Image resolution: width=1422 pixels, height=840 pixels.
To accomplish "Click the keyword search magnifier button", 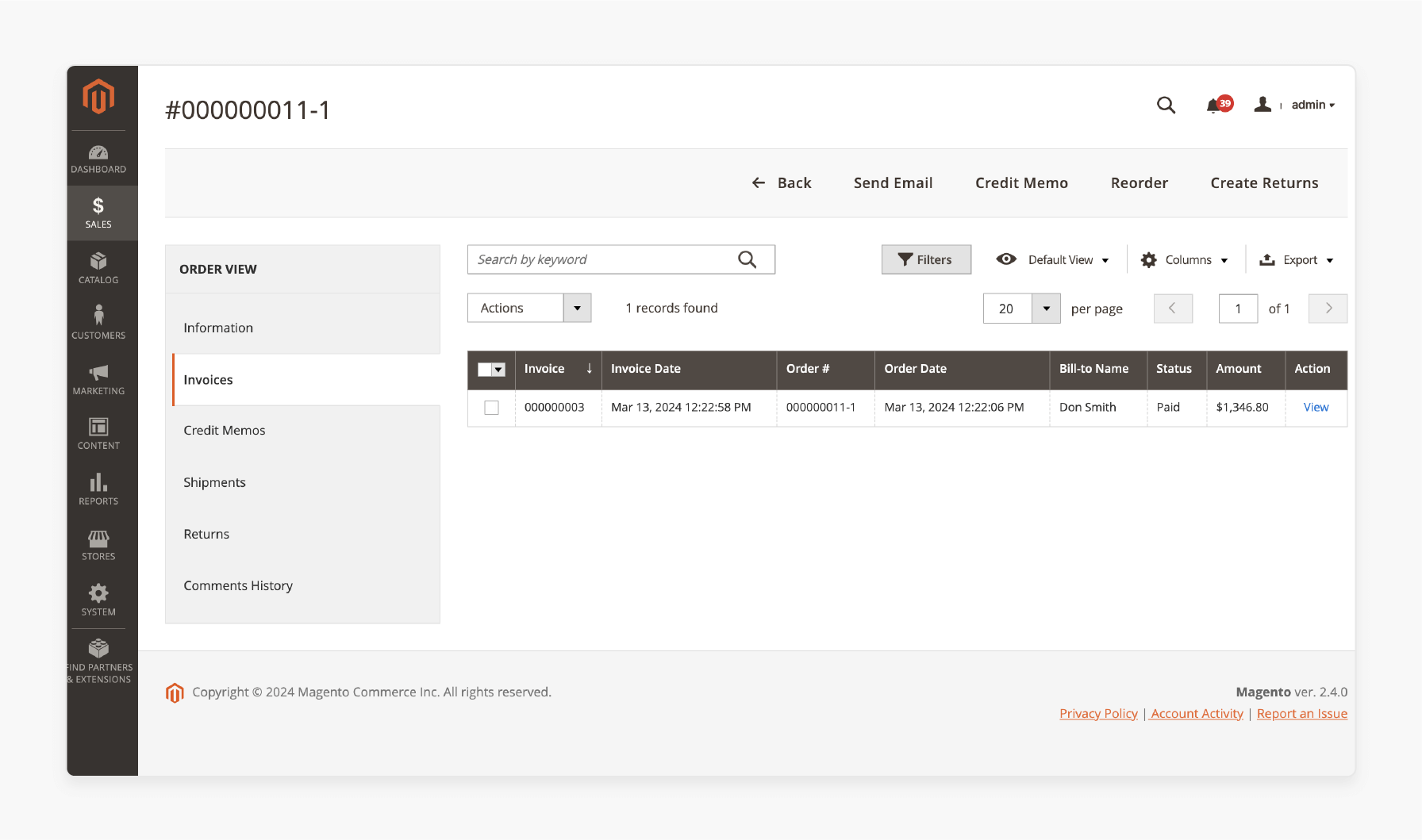I will (747, 259).
